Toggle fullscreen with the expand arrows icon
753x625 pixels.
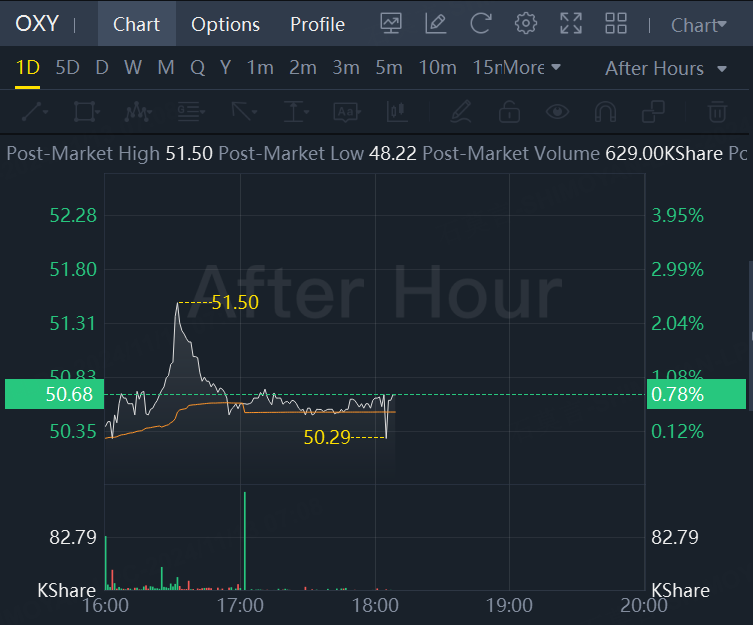click(x=571, y=23)
